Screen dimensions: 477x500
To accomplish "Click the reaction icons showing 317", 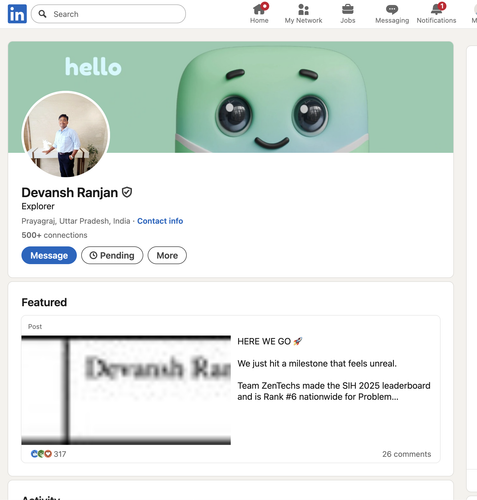I will coord(48,454).
